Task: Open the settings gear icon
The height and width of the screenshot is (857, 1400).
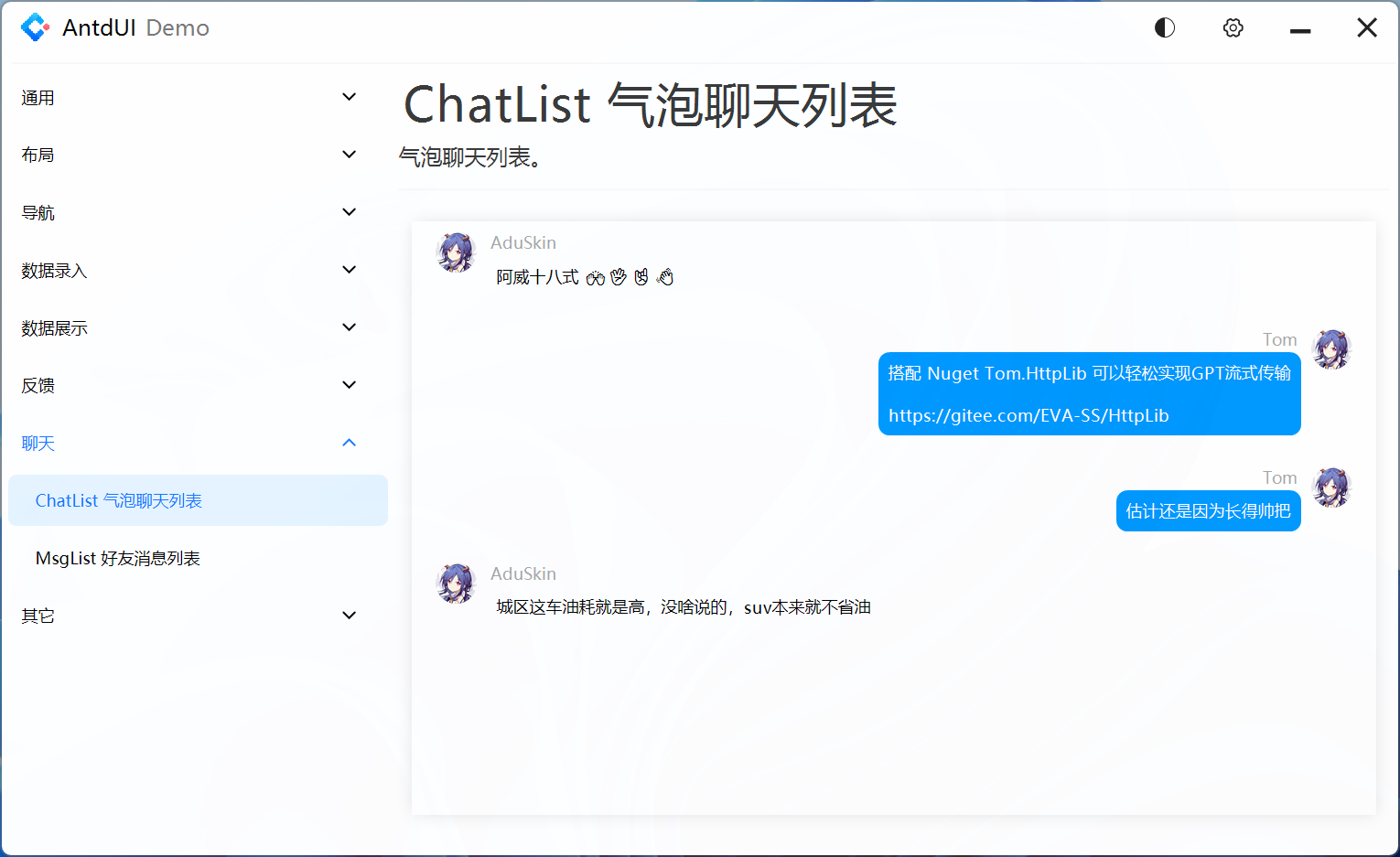Action: coord(1233,27)
